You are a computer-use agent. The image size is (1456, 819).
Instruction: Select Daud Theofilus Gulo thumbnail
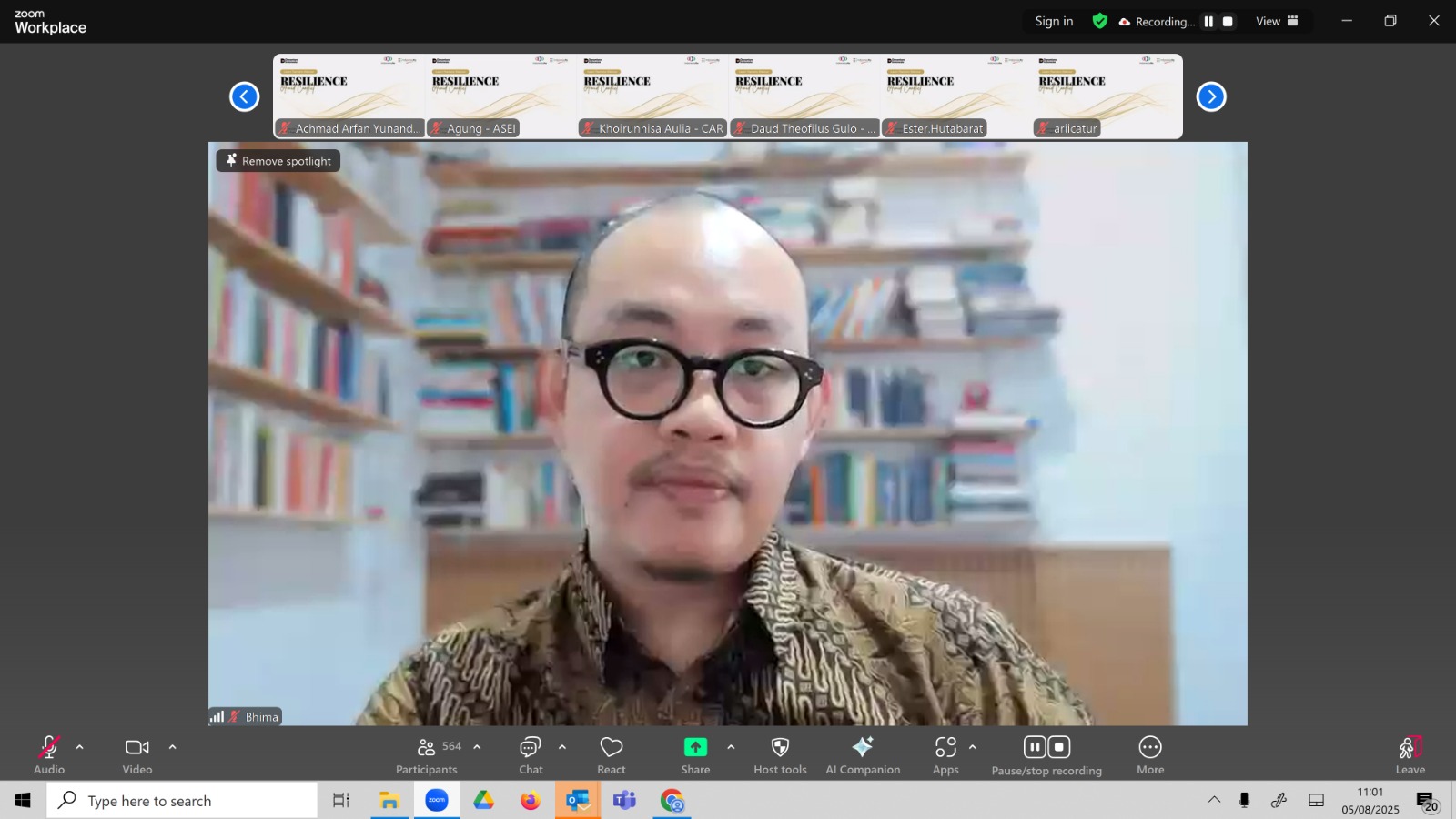coord(804,96)
